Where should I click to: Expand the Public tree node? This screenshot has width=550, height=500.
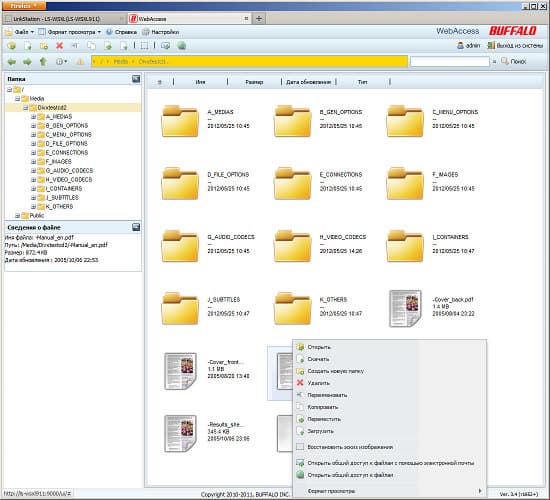[17, 215]
